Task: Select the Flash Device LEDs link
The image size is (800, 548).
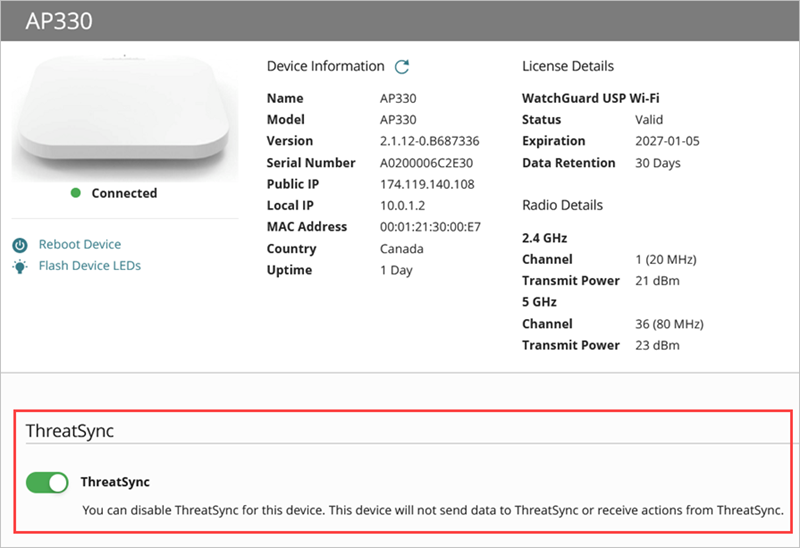Action: (90, 267)
